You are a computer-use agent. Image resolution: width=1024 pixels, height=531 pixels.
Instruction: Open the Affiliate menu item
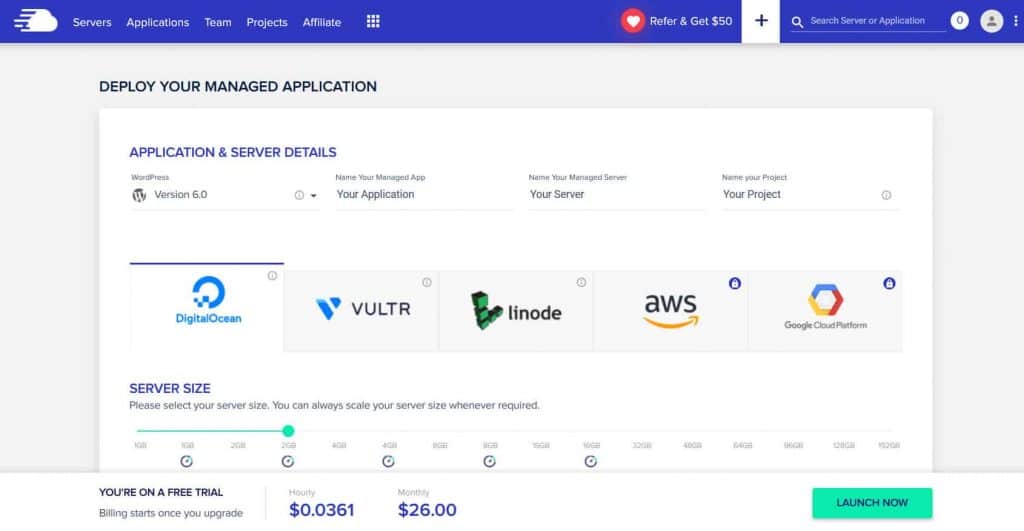click(322, 22)
